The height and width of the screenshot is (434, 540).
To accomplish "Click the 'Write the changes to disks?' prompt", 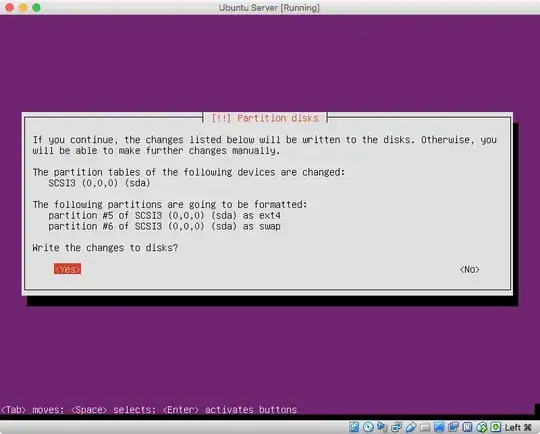I will click(105, 248).
